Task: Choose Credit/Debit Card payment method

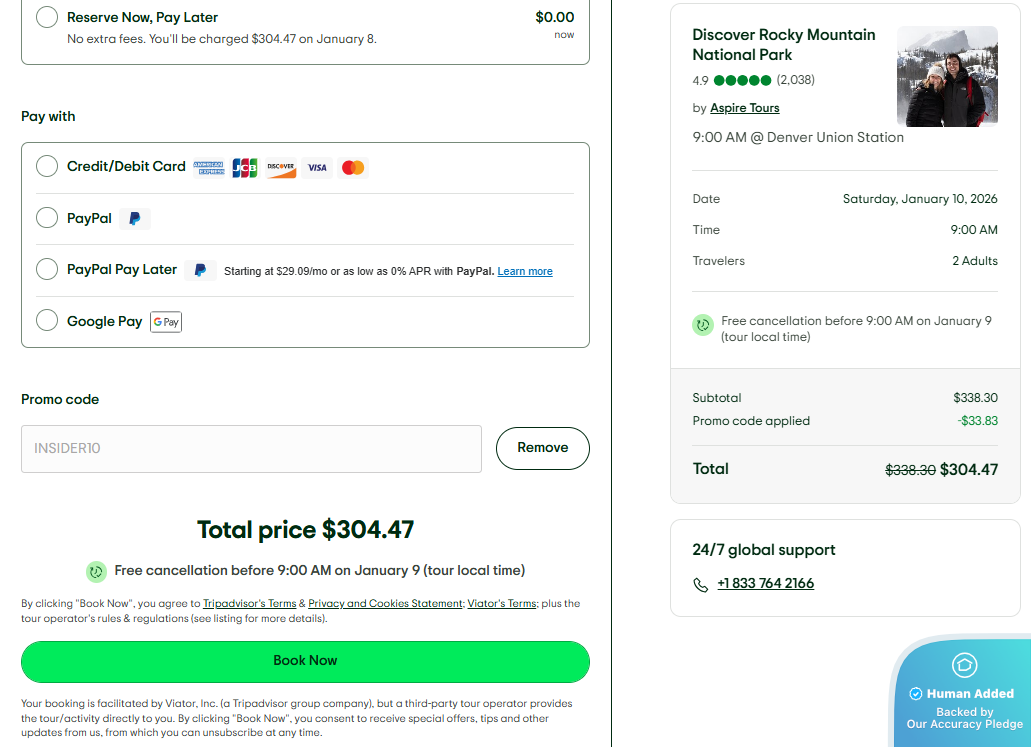Action: tap(47, 166)
